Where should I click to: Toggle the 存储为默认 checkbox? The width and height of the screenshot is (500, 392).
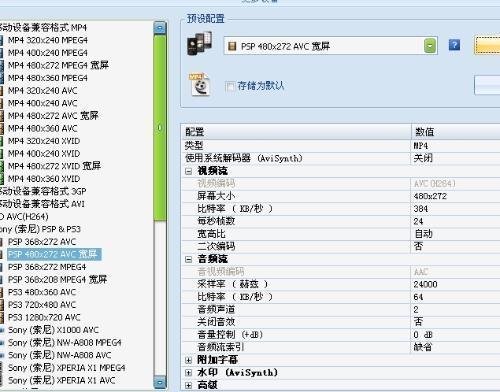[230, 86]
